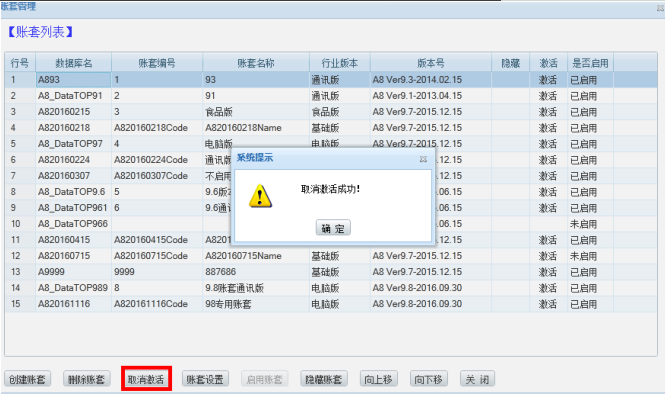Sort by 行号 column header
Screen dimensions: 665x394
20,63
